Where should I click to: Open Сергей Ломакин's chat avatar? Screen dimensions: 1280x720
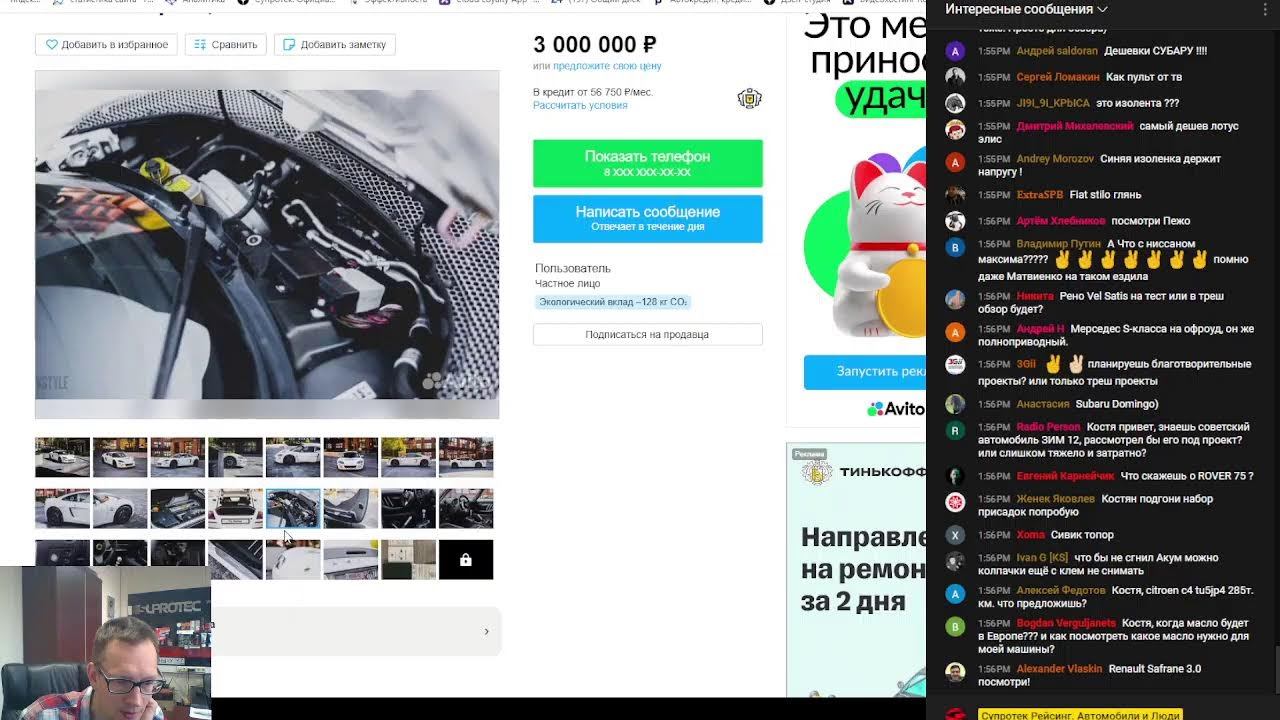(x=955, y=77)
